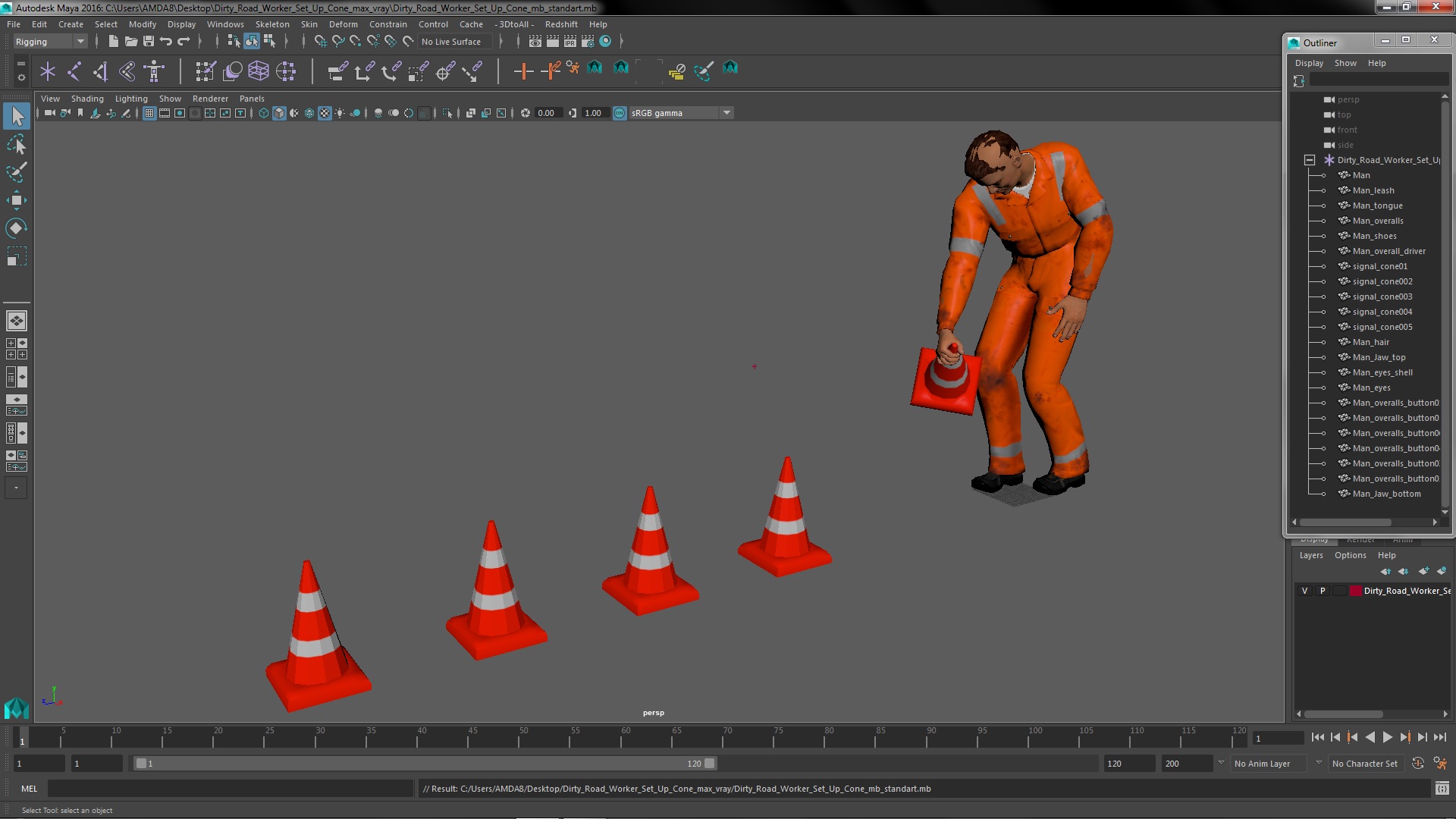Collapse the Dirty_Road_Worker_Set_Up group in Outliner
This screenshot has width=1456, height=819.
(x=1310, y=160)
